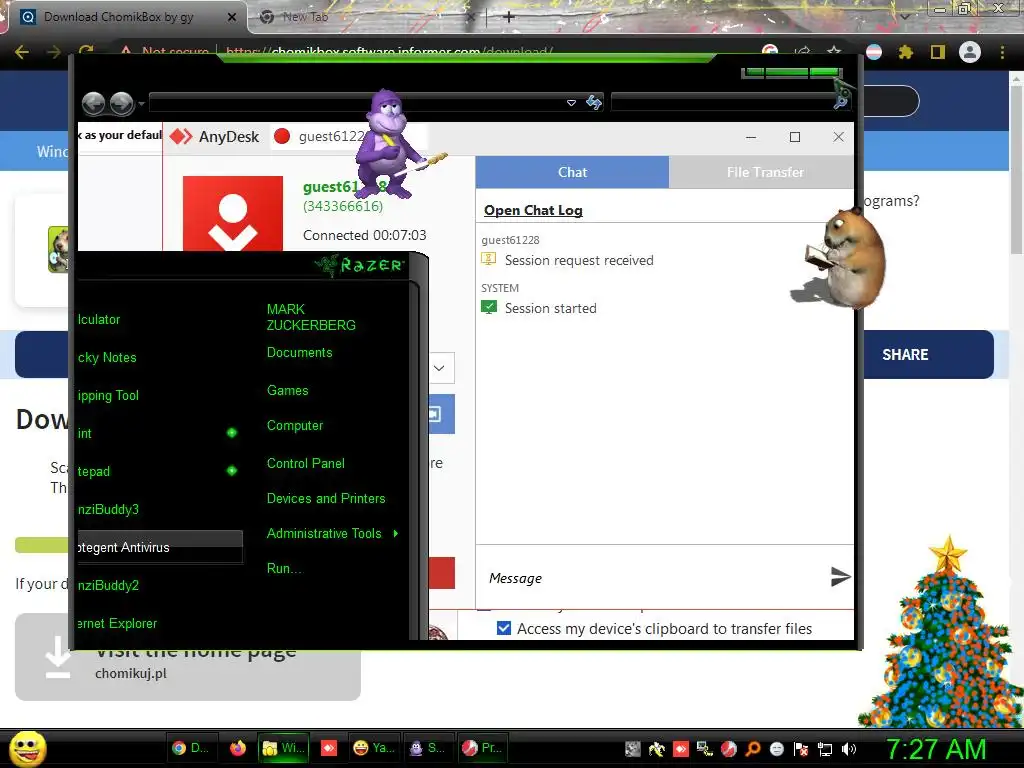Open Chrome's side panel icon
This screenshot has height=768, width=1024.
tap(938, 52)
